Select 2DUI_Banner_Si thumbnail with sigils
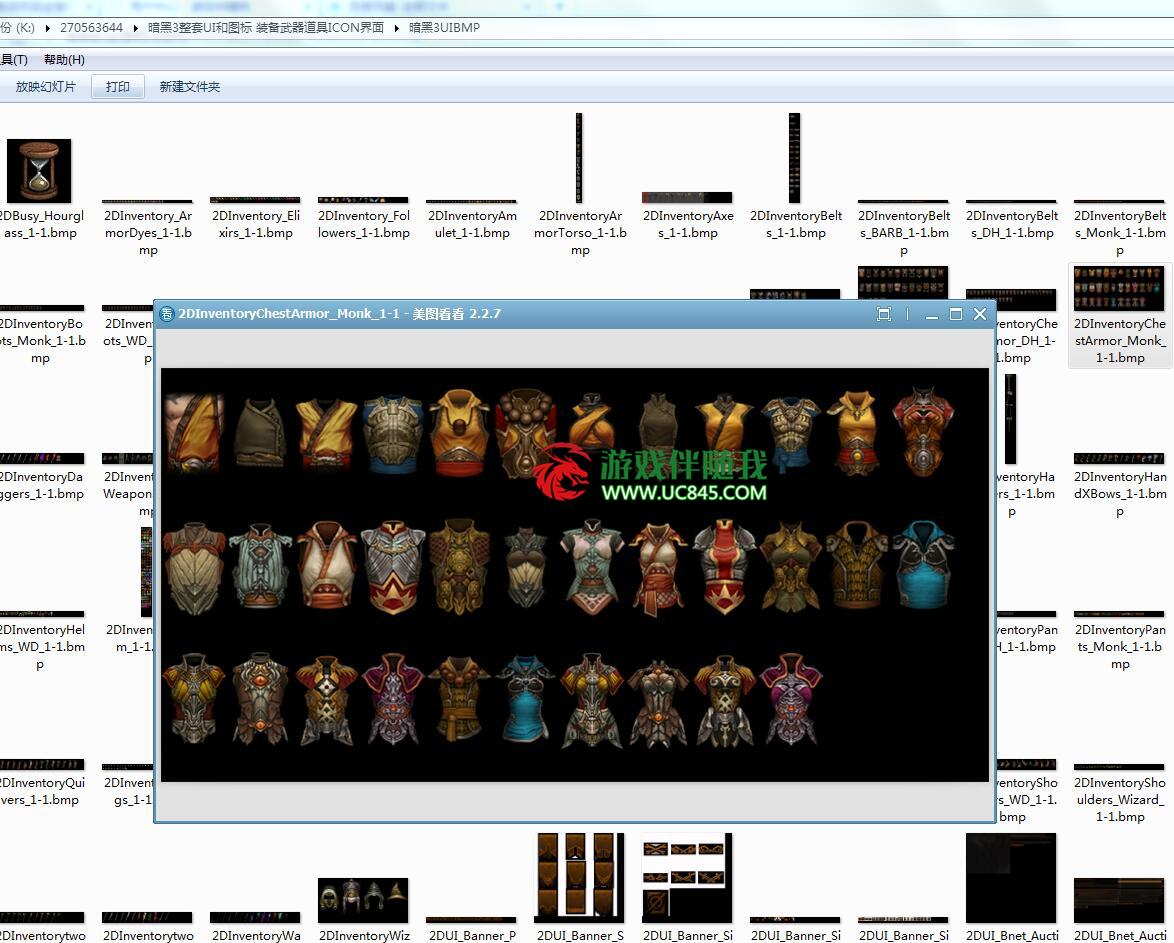 687,878
